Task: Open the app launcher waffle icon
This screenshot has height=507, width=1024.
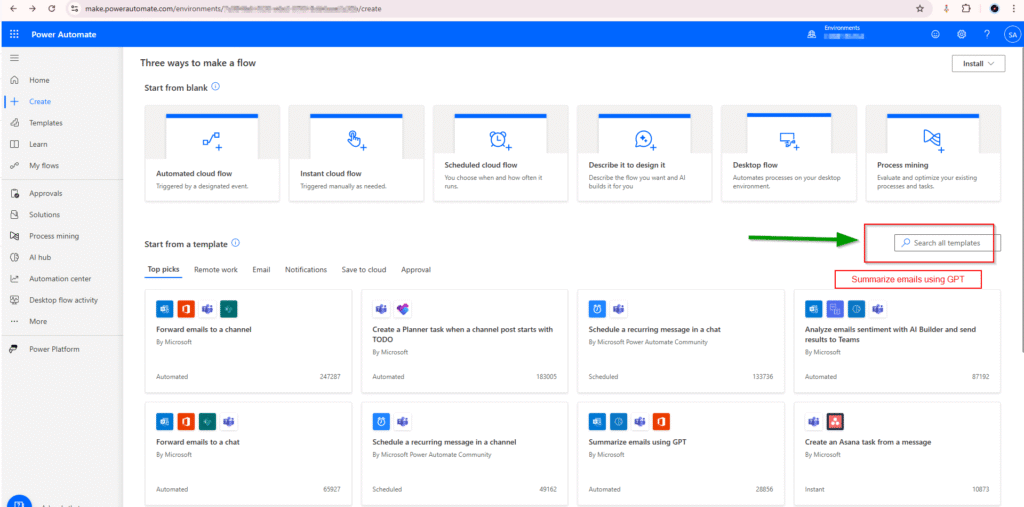Action: point(14,34)
